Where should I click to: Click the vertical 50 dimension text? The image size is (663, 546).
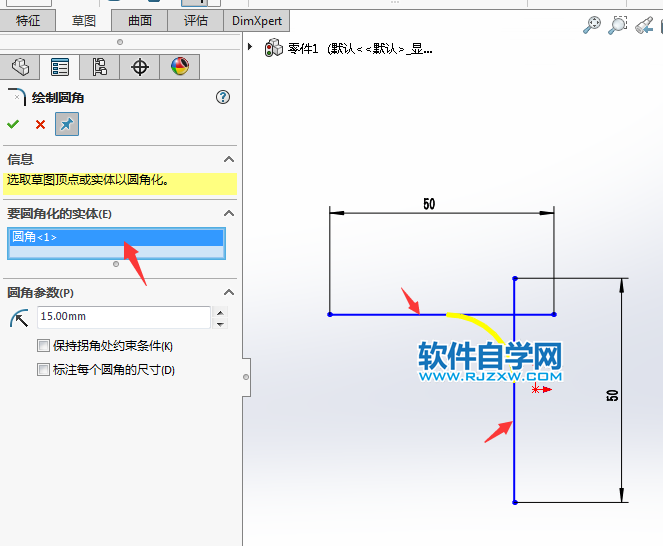pyautogui.click(x=612, y=396)
